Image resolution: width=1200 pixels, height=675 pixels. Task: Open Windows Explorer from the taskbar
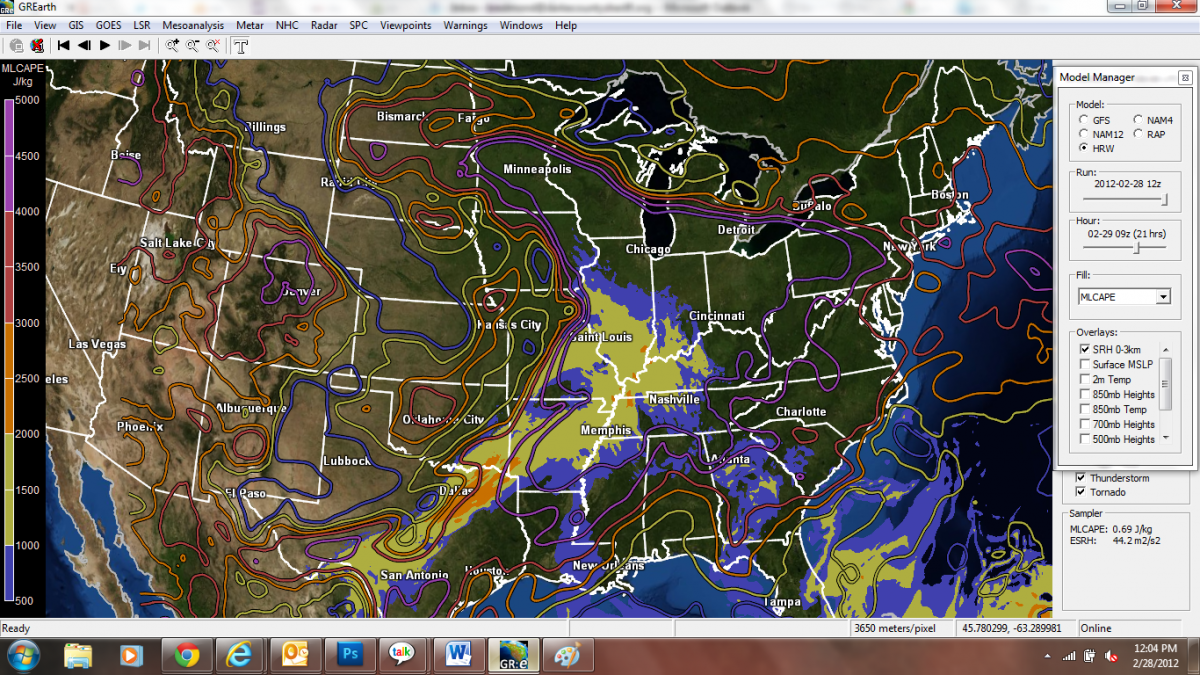[78, 655]
